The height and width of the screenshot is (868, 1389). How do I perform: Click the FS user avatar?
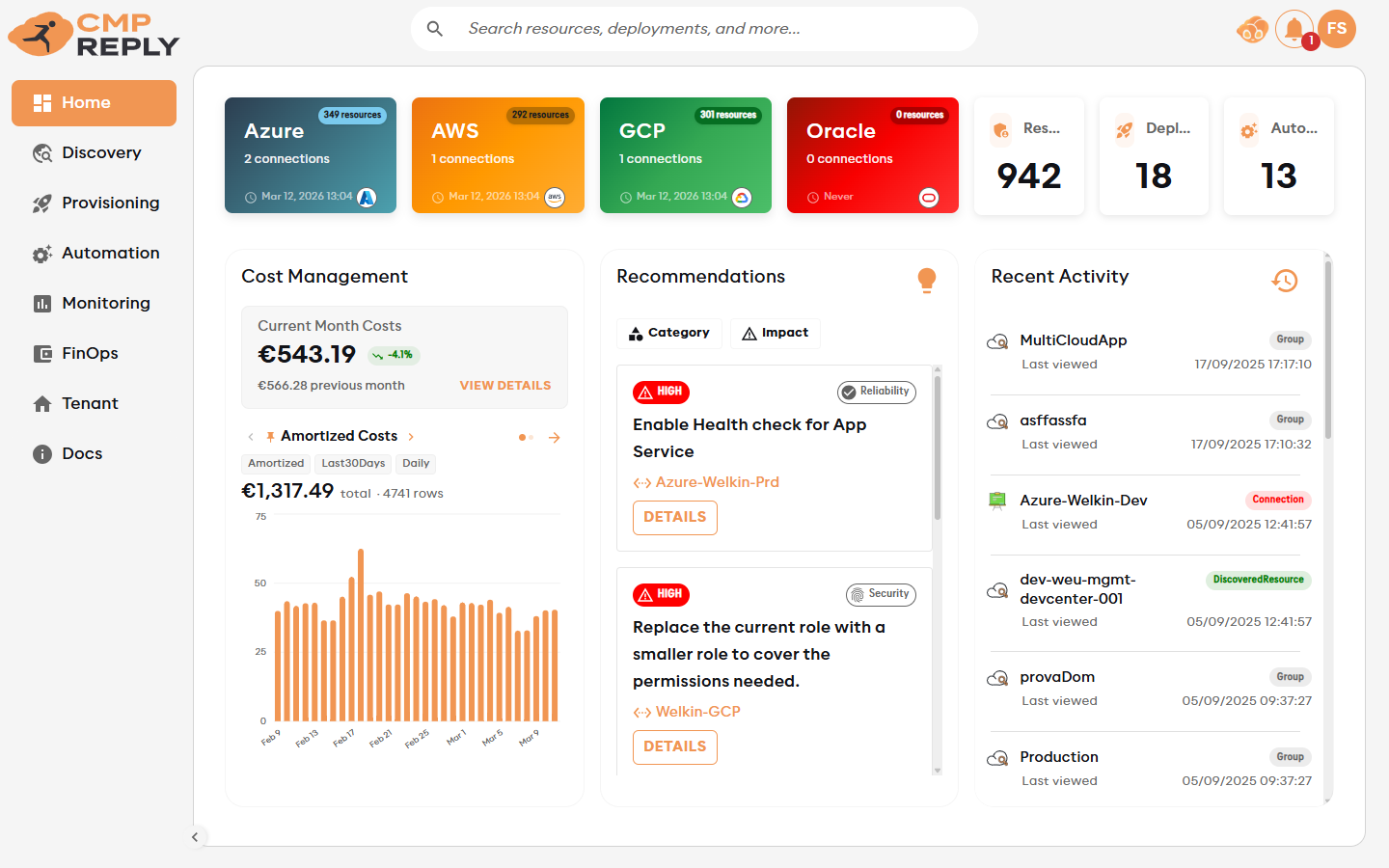coord(1337,29)
